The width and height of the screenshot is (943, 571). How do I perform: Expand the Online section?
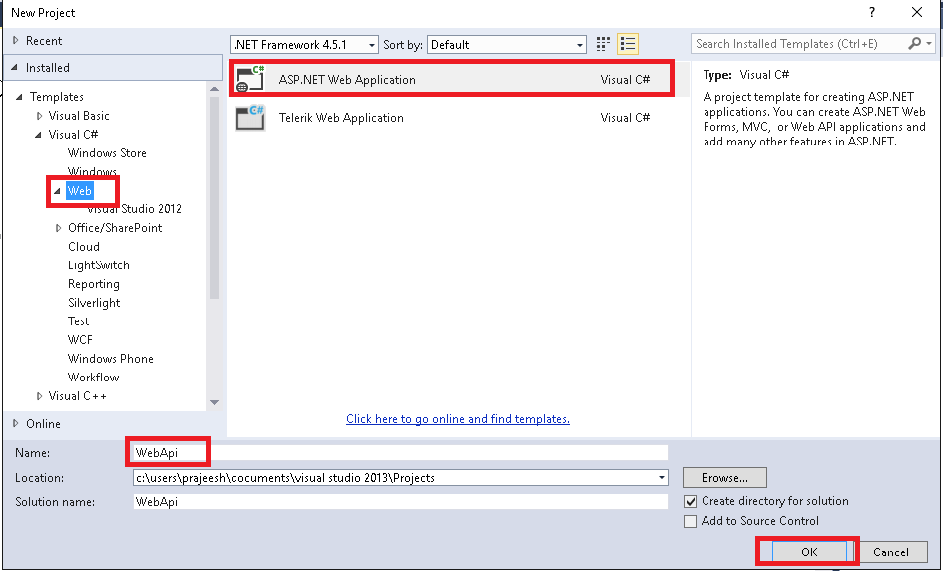pos(16,424)
